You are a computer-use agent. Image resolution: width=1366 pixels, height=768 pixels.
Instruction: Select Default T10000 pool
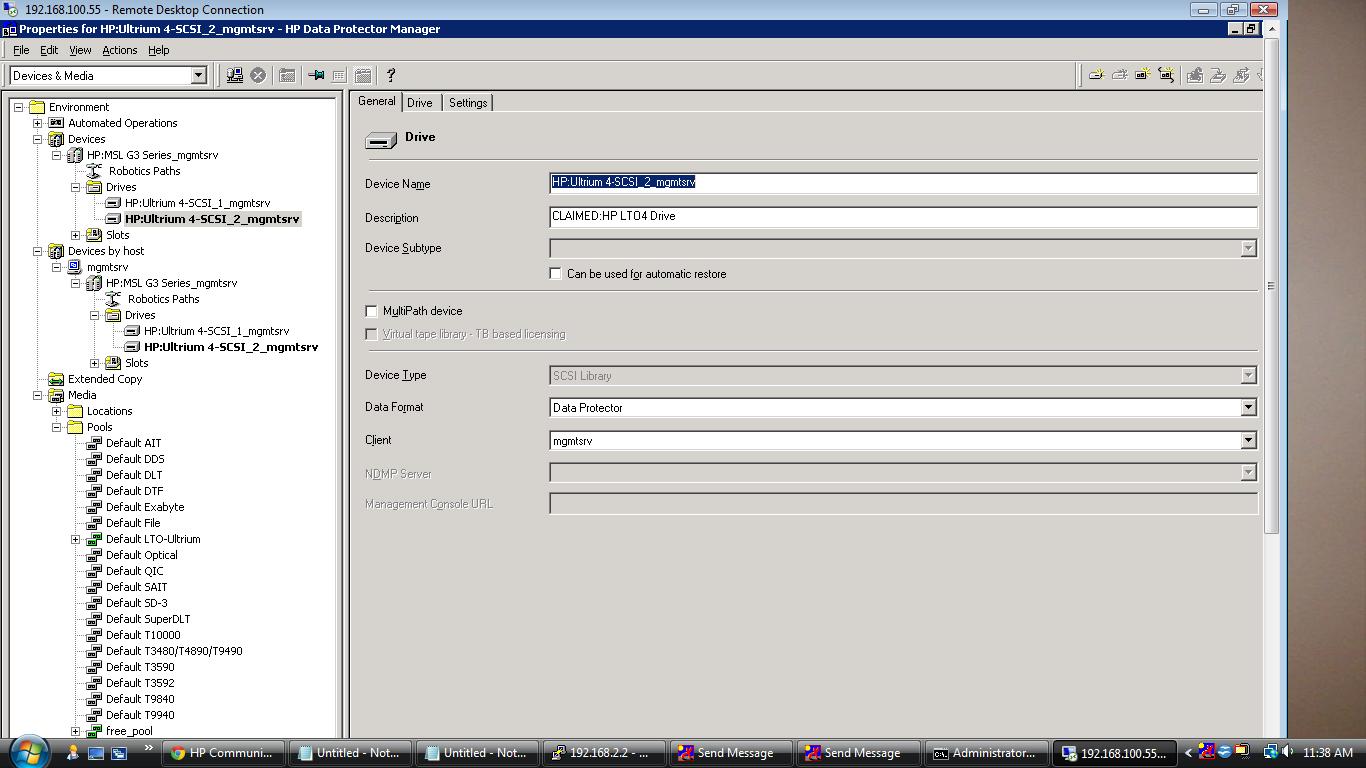coord(143,635)
